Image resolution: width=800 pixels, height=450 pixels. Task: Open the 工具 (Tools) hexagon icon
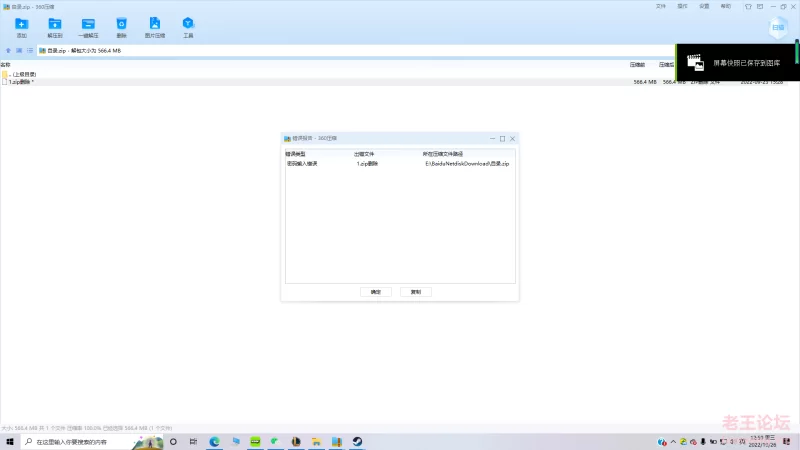pos(188,27)
